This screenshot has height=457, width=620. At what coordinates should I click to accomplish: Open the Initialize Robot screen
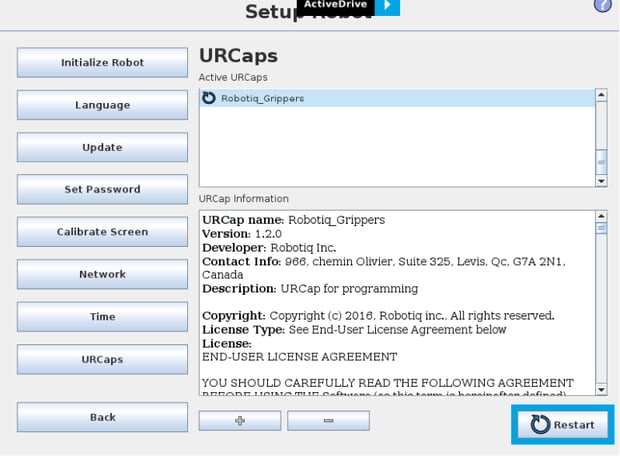coord(102,62)
